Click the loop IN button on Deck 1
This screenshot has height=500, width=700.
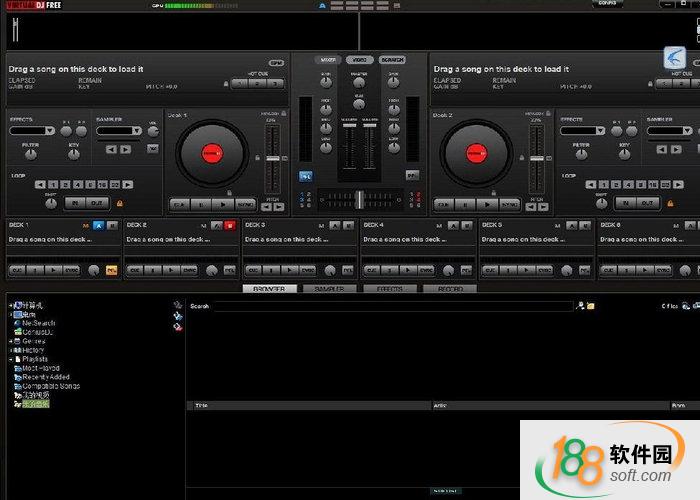pyautogui.click(x=75, y=203)
